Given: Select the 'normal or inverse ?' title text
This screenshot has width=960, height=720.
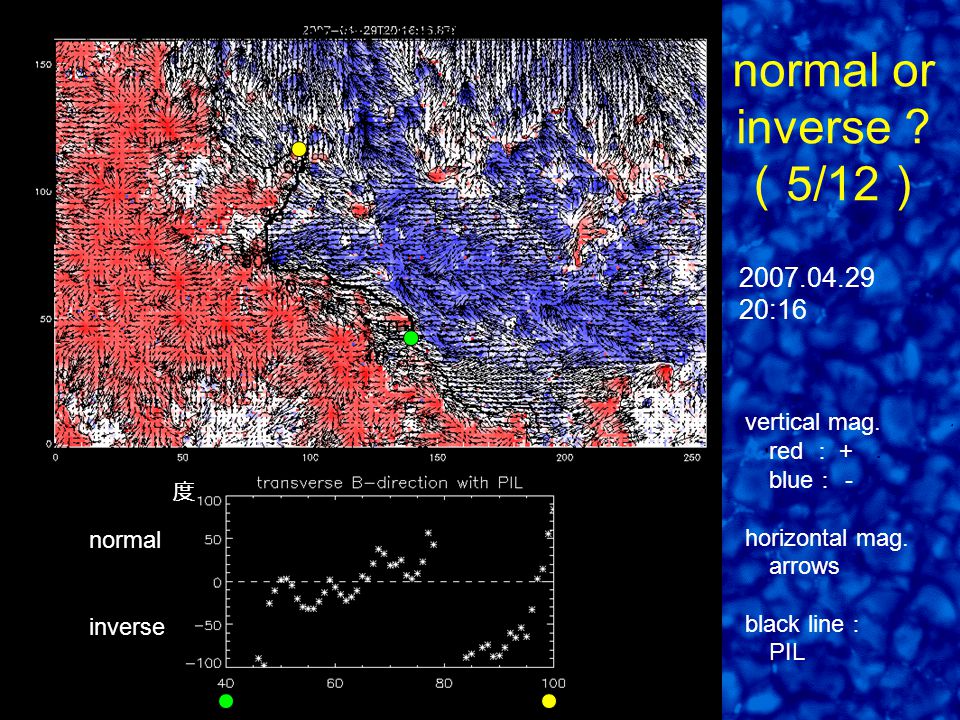Looking at the screenshot, I should (833, 99).
